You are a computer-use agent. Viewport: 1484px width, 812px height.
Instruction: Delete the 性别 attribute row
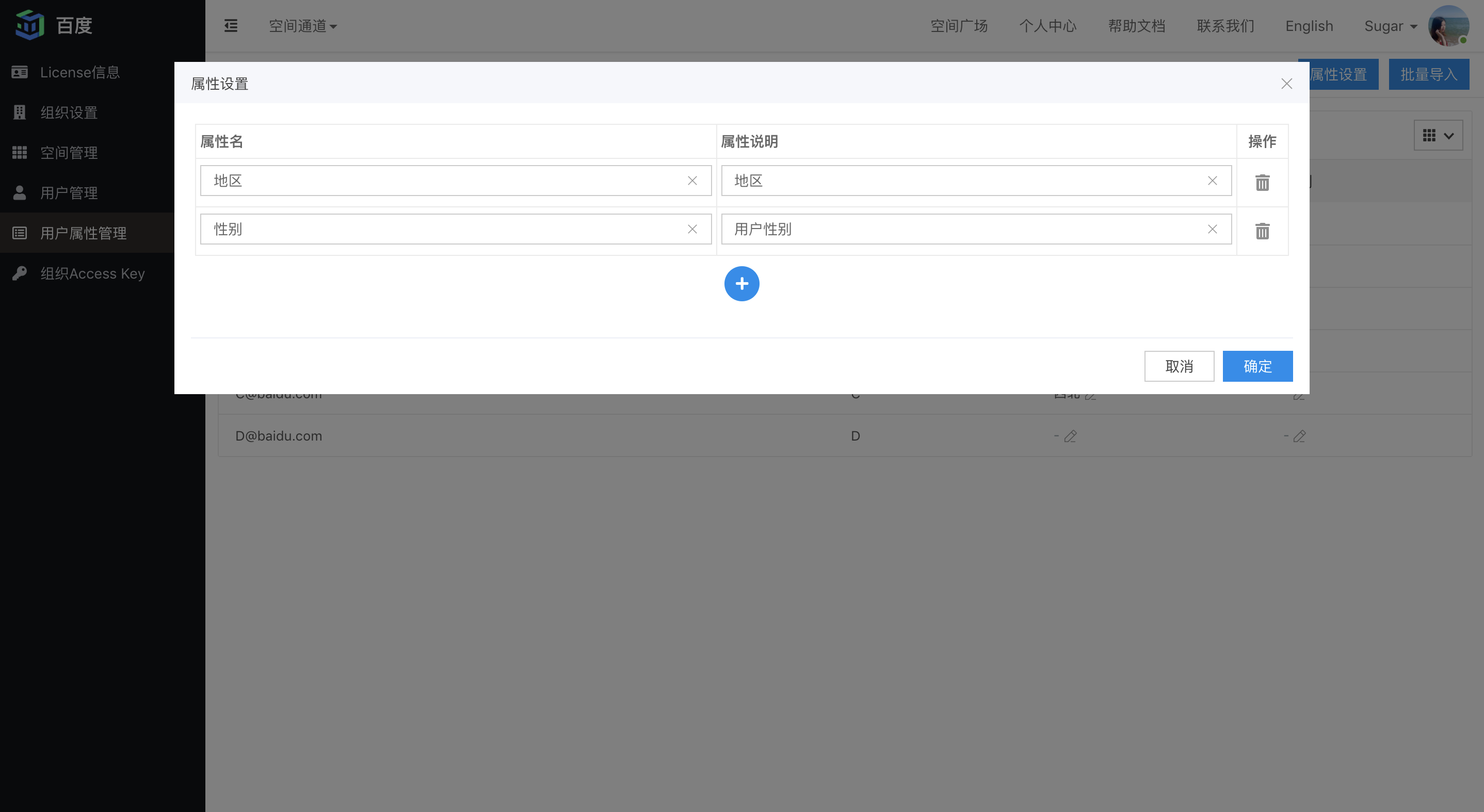(x=1262, y=231)
